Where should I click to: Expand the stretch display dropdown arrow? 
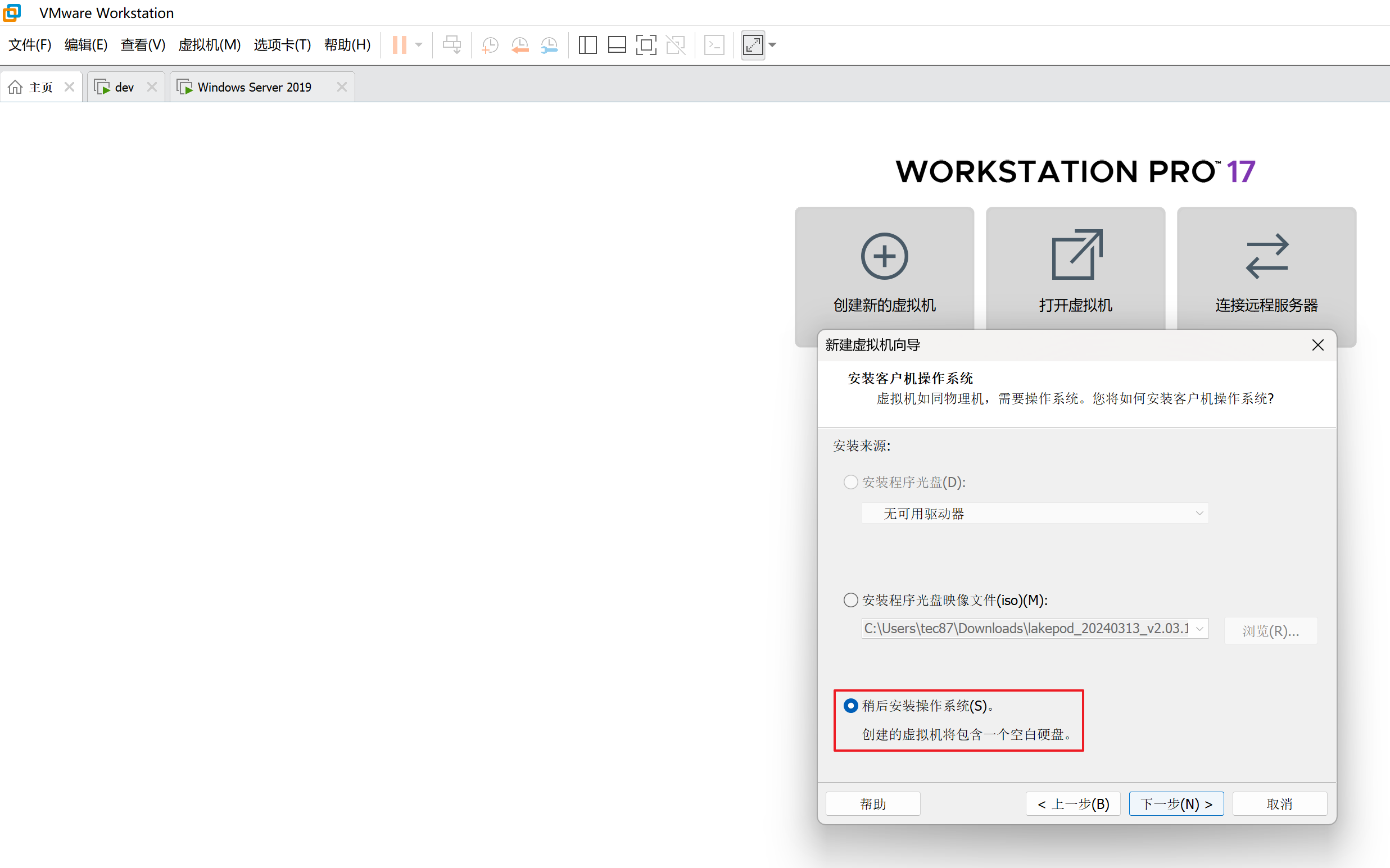(x=772, y=45)
